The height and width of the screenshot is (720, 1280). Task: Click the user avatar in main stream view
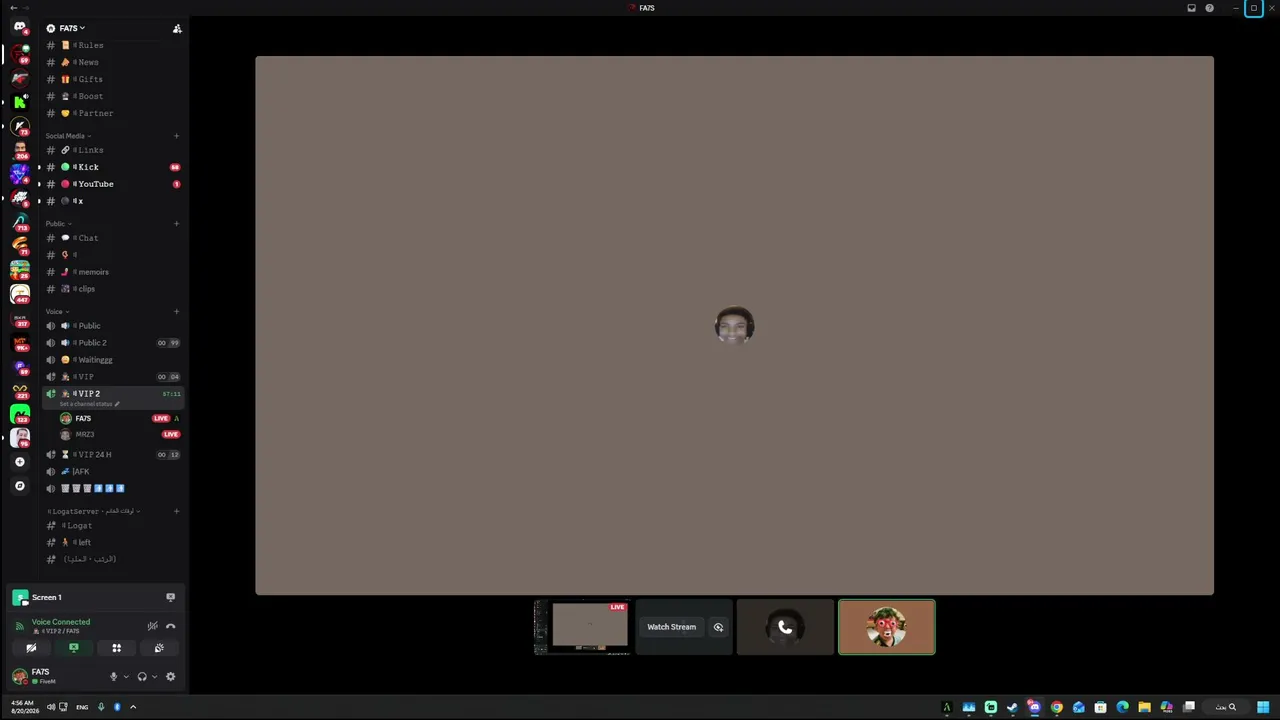(x=734, y=326)
